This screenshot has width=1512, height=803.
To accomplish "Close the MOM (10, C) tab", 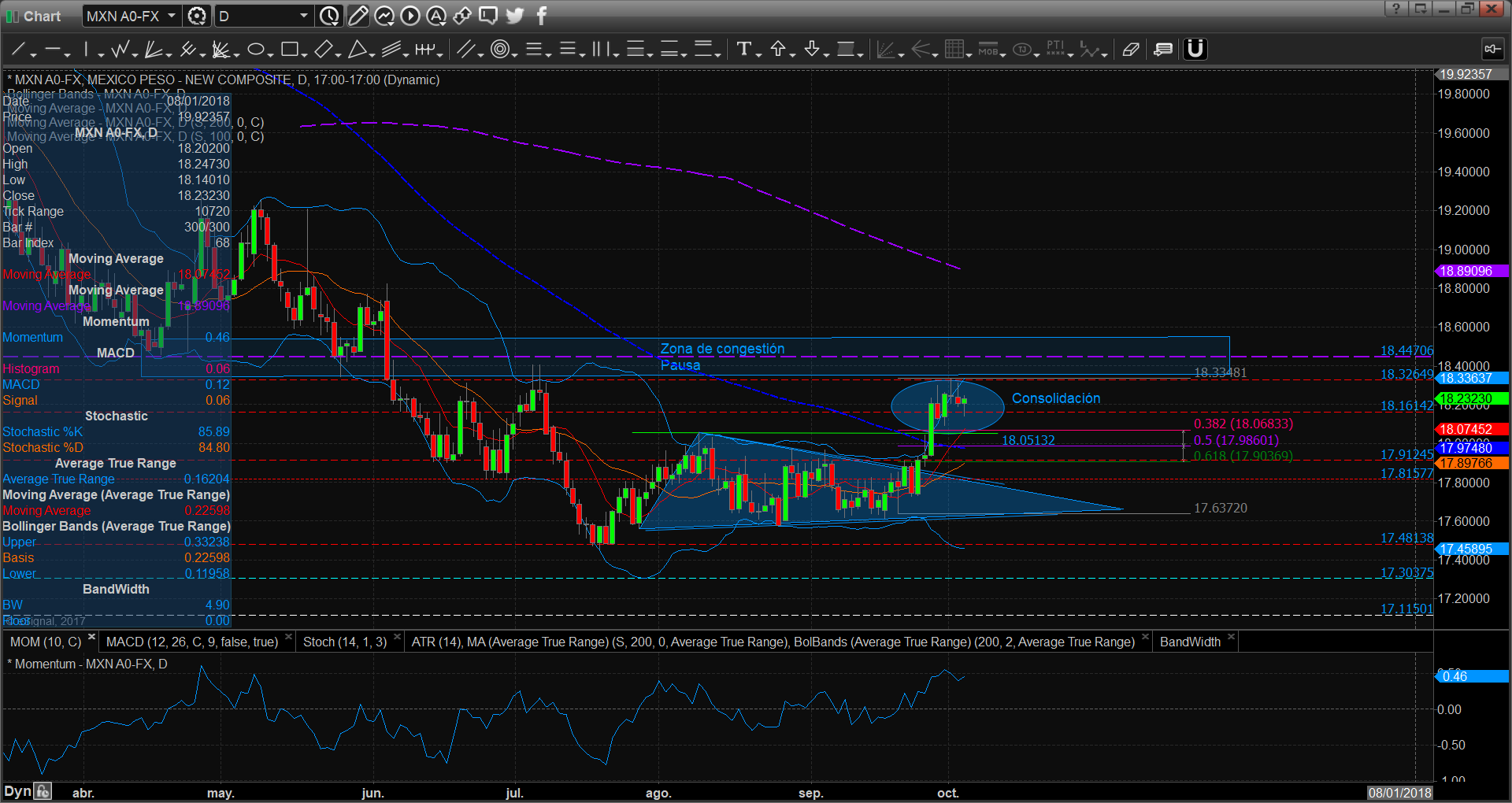I will pos(91,638).
